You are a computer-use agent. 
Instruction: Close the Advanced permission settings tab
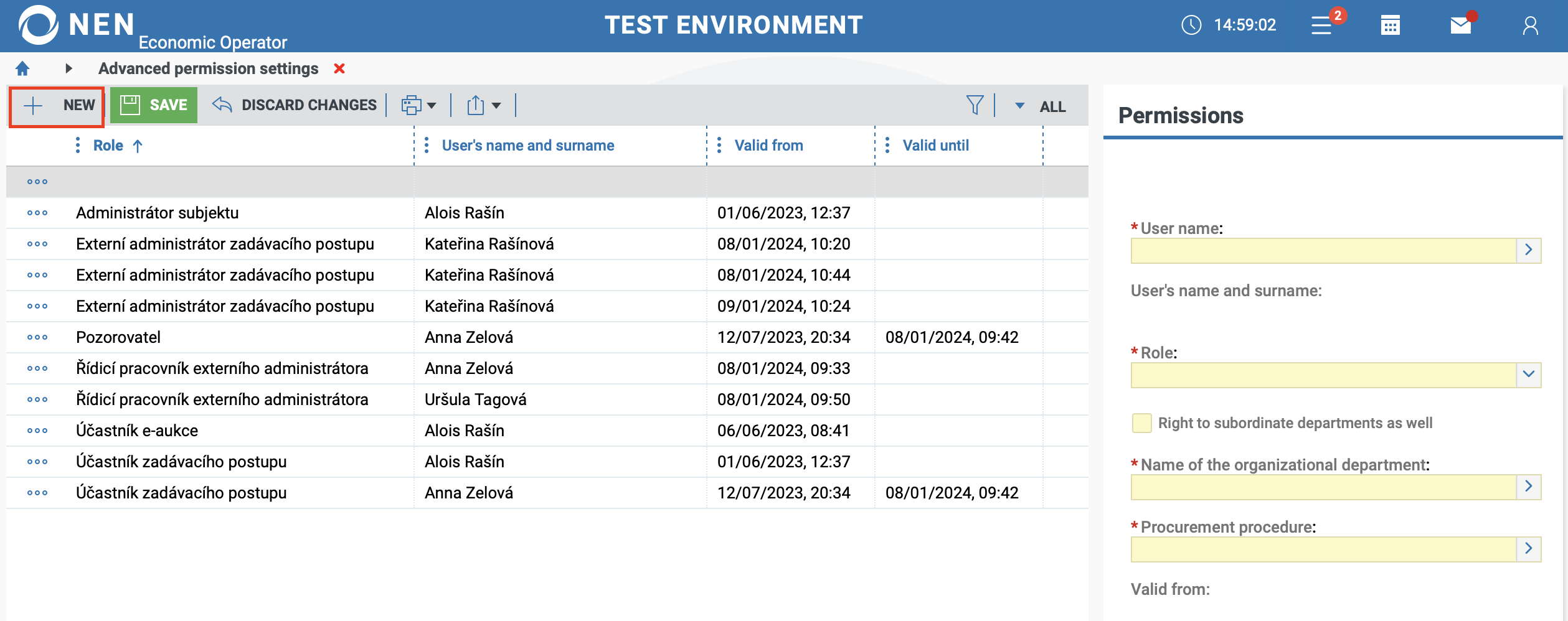point(339,68)
